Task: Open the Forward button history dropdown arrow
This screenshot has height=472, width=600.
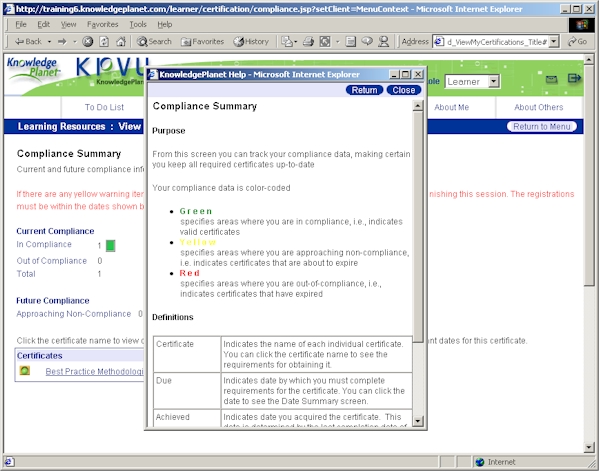Action: tap(75, 41)
